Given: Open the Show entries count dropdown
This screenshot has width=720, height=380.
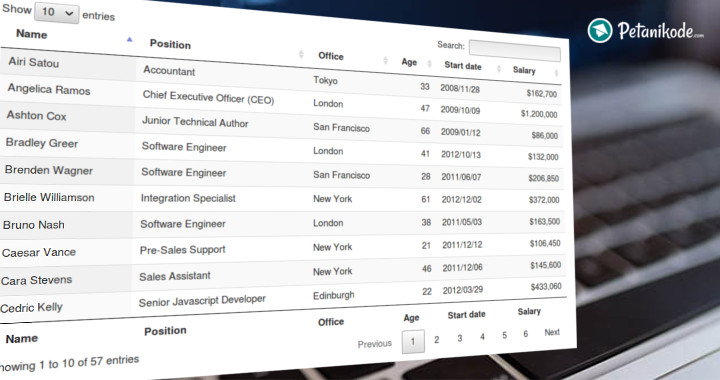Looking at the screenshot, I should [x=56, y=12].
